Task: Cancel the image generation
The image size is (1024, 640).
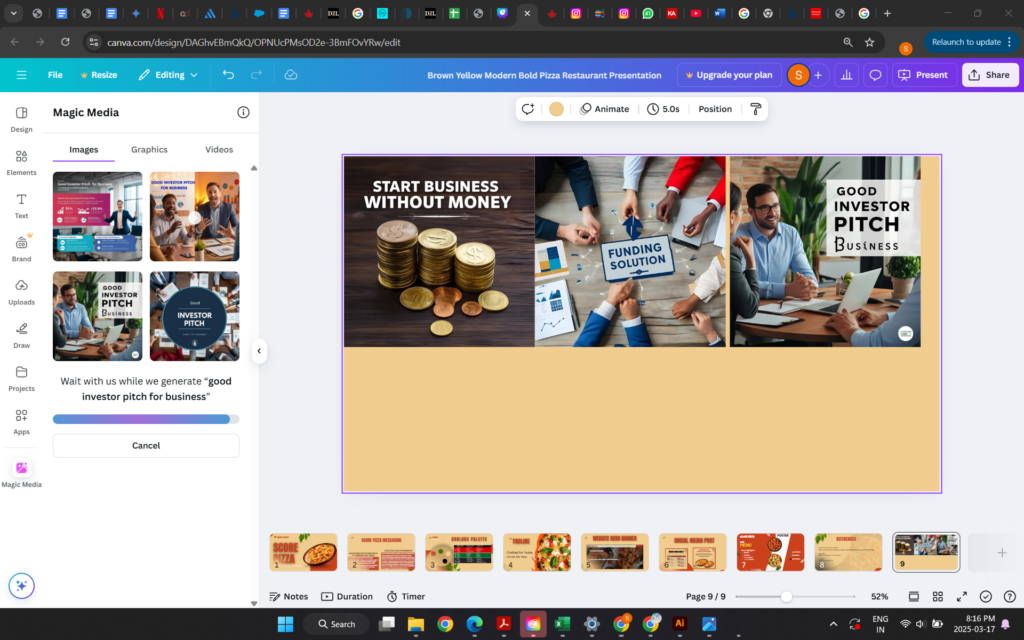Action: [x=146, y=445]
